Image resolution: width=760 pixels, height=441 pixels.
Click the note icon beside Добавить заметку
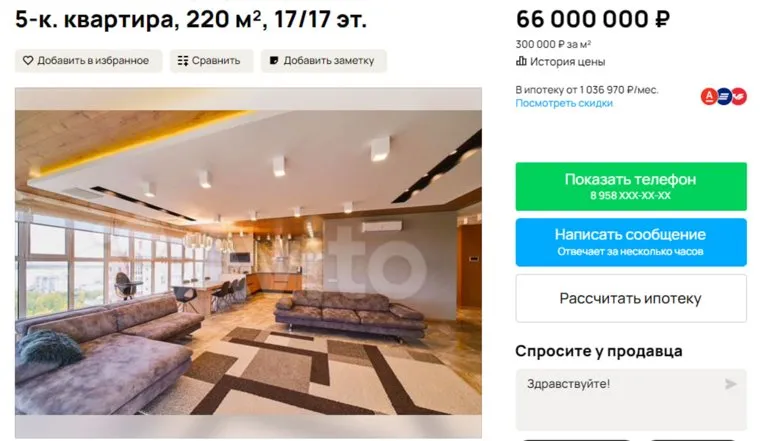click(x=274, y=61)
